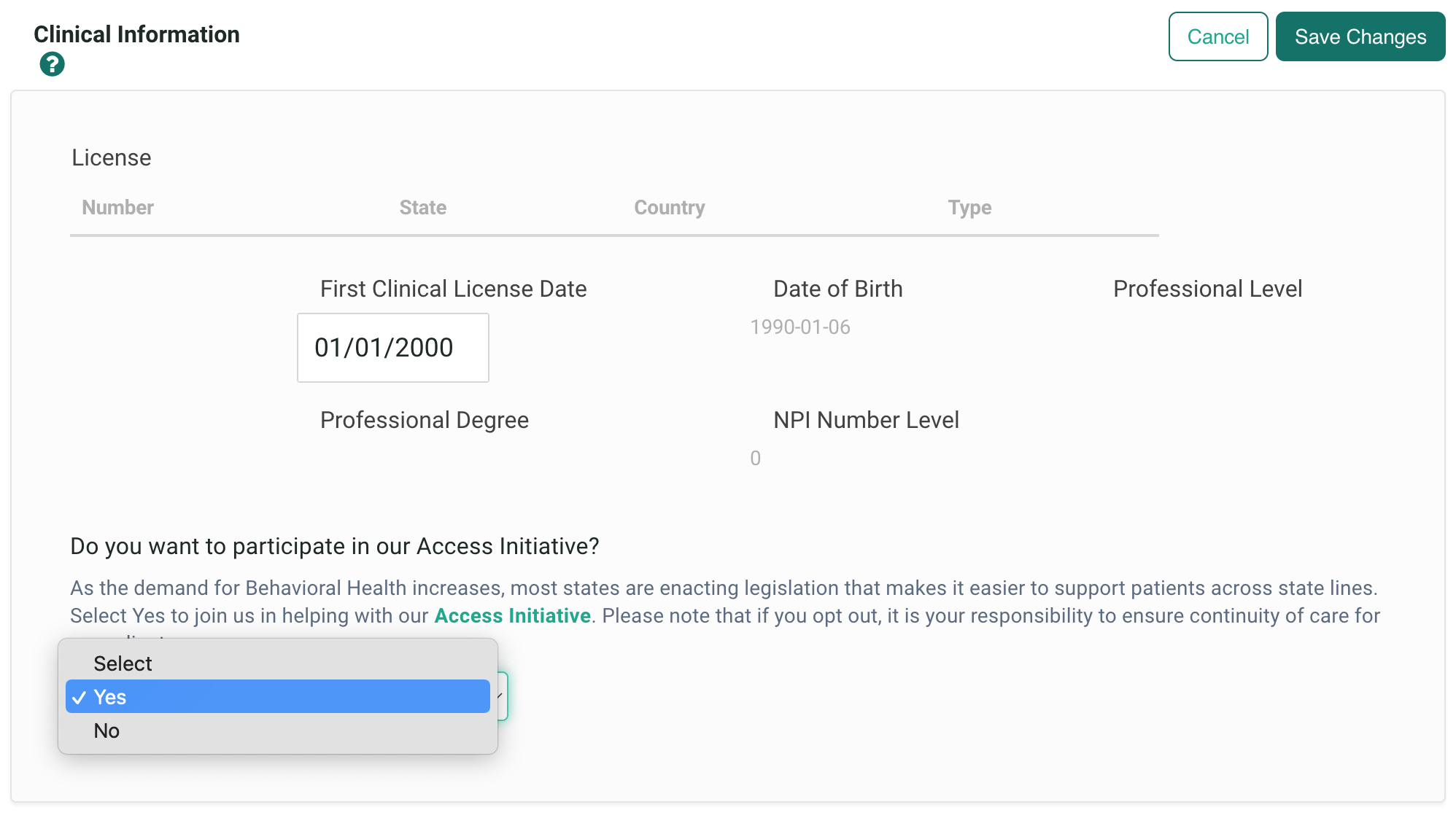
Task: Click Save Changes button
Action: [1360, 36]
